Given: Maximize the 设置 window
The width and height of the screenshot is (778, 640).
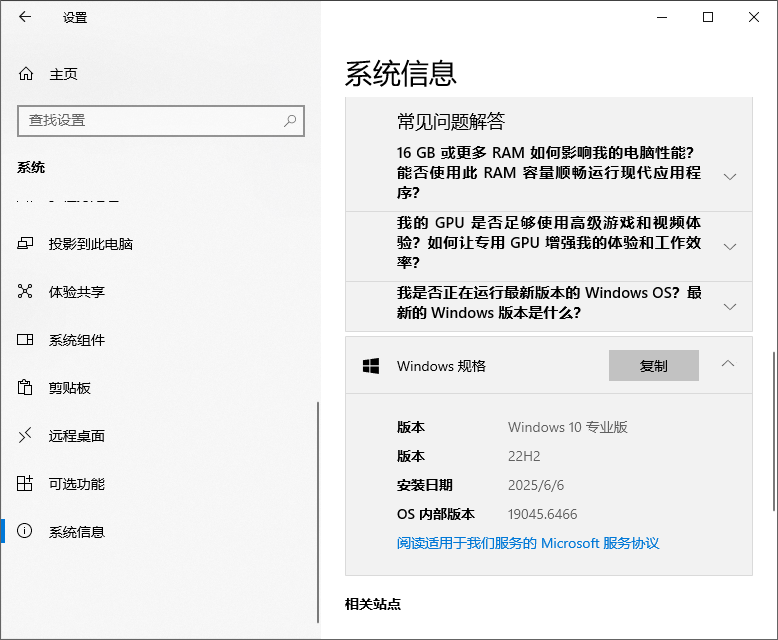Looking at the screenshot, I should (708, 17).
